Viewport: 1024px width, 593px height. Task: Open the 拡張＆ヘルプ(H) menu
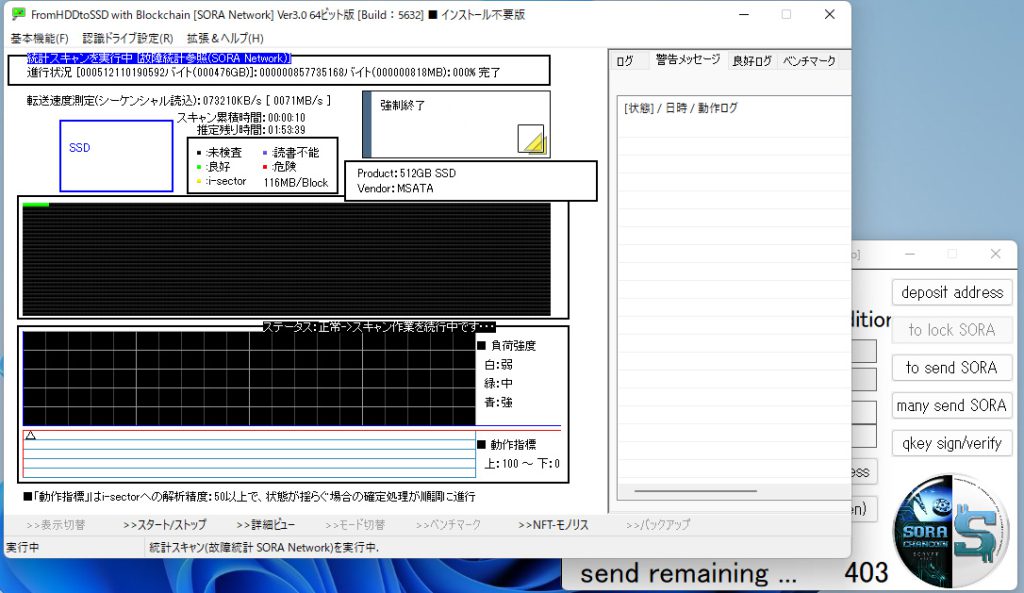[225, 39]
